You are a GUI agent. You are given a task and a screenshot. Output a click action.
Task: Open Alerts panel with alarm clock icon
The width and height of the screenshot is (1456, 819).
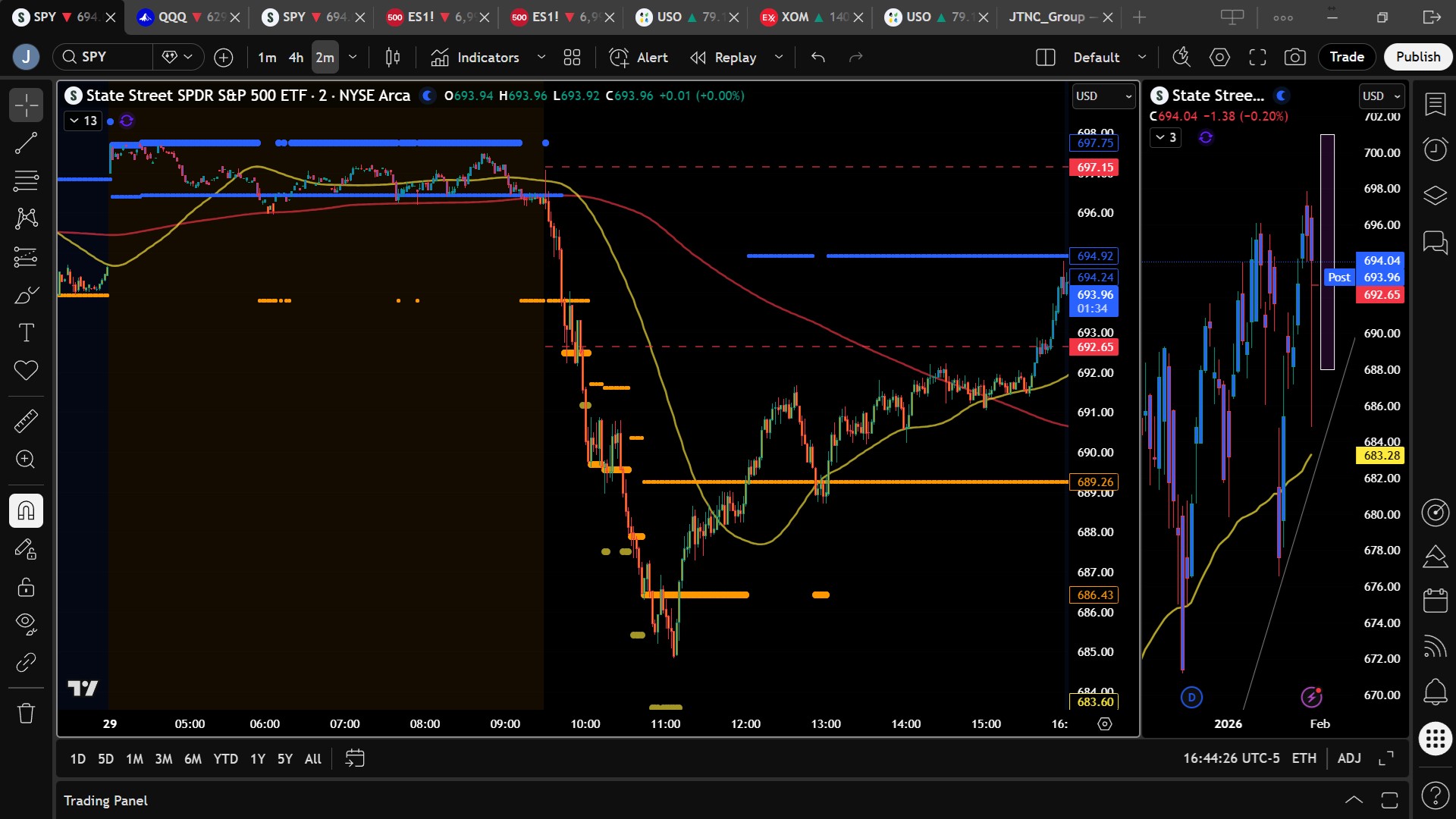pyautogui.click(x=1435, y=149)
